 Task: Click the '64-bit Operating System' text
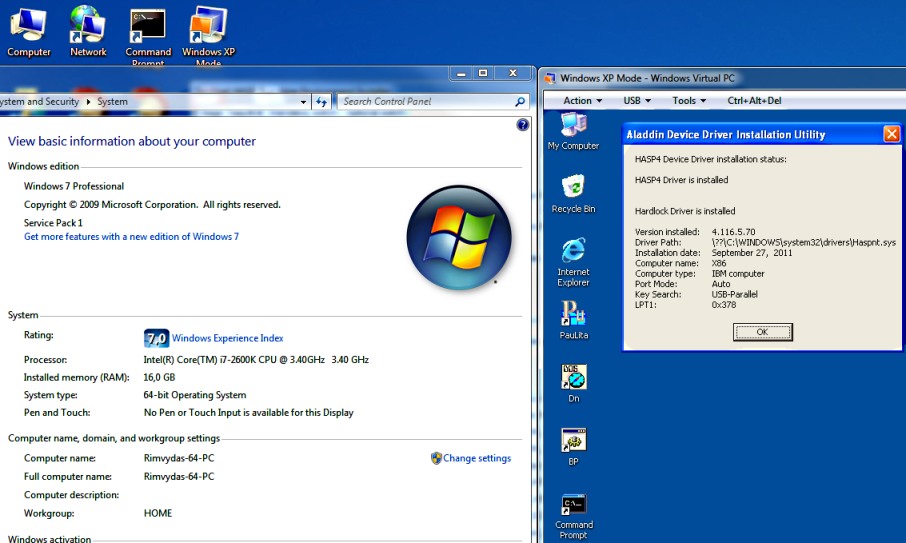(195, 395)
